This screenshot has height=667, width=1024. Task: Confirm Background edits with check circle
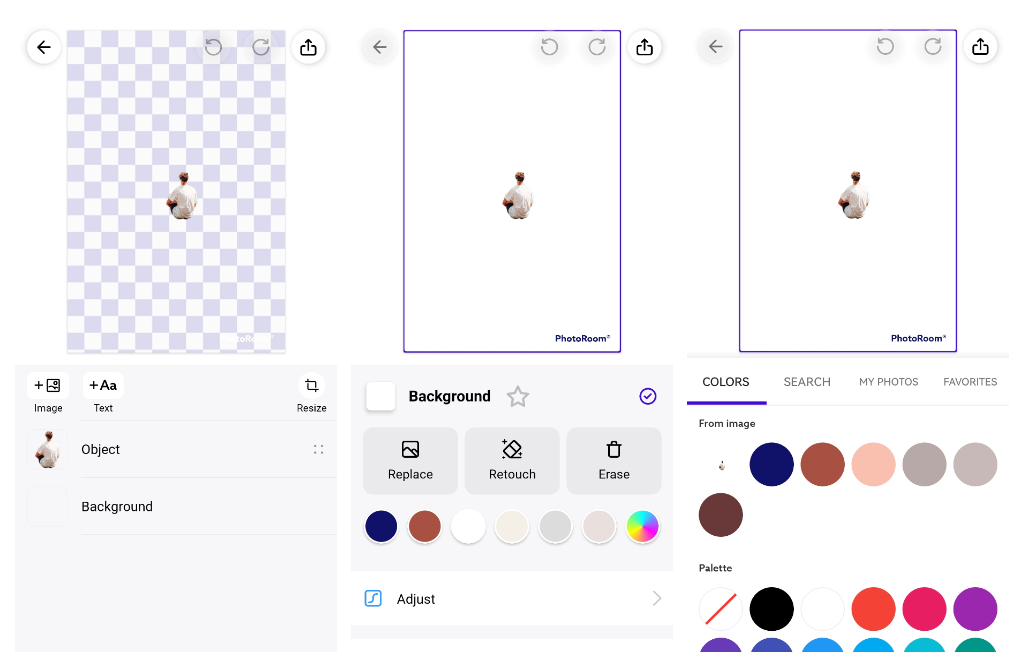[x=648, y=397]
